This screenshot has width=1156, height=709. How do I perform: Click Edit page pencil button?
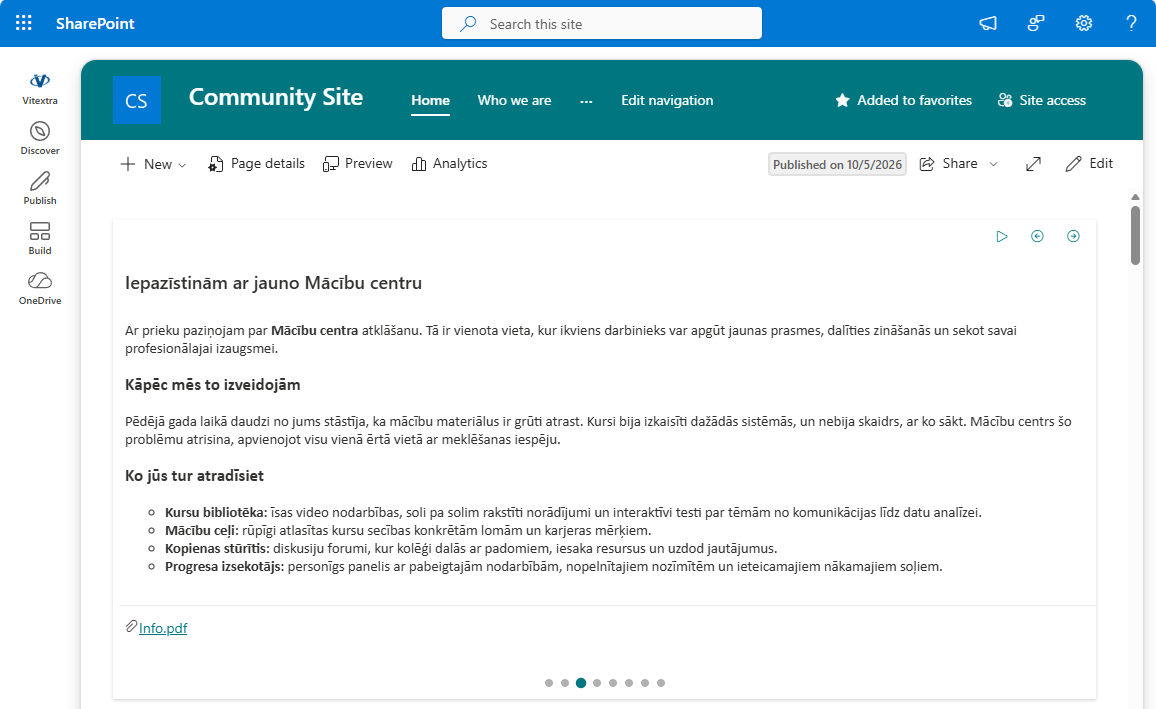pyautogui.click(x=1089, y=164)
